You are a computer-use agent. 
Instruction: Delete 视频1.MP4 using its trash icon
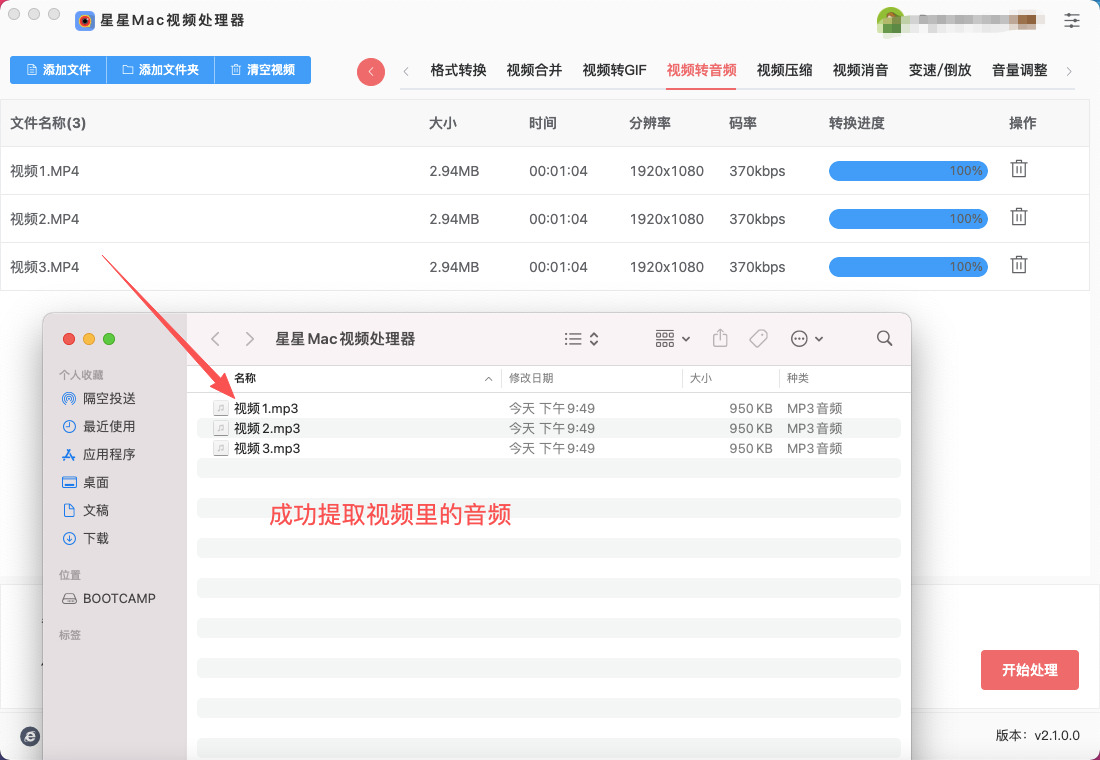point(1018,169)
